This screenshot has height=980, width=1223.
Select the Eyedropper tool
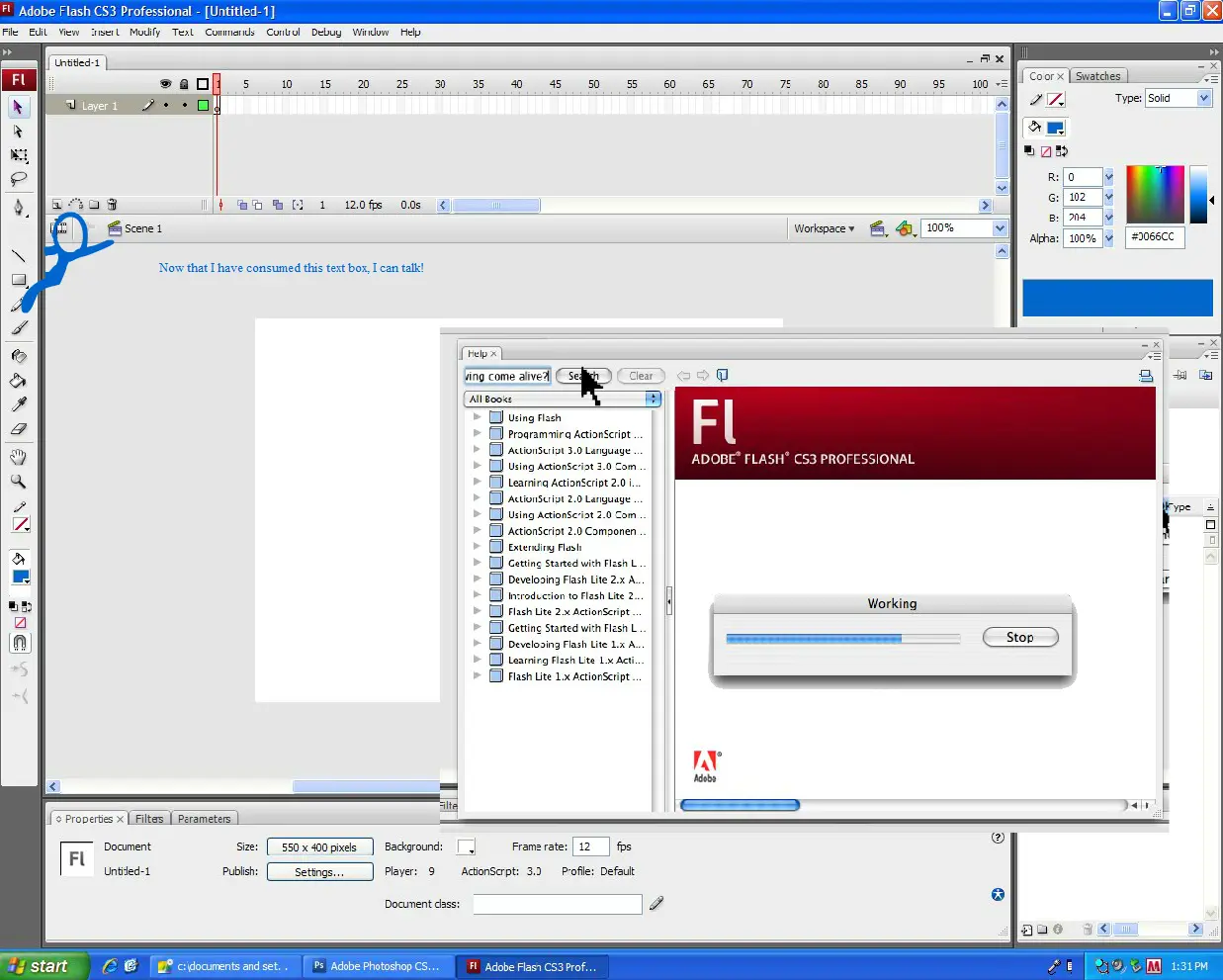pyautogui.click(x=18, y=404)
